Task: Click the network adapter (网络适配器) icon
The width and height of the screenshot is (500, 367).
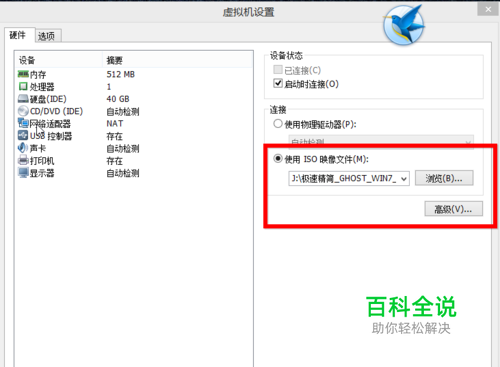Action: click(x=23, y=123)
